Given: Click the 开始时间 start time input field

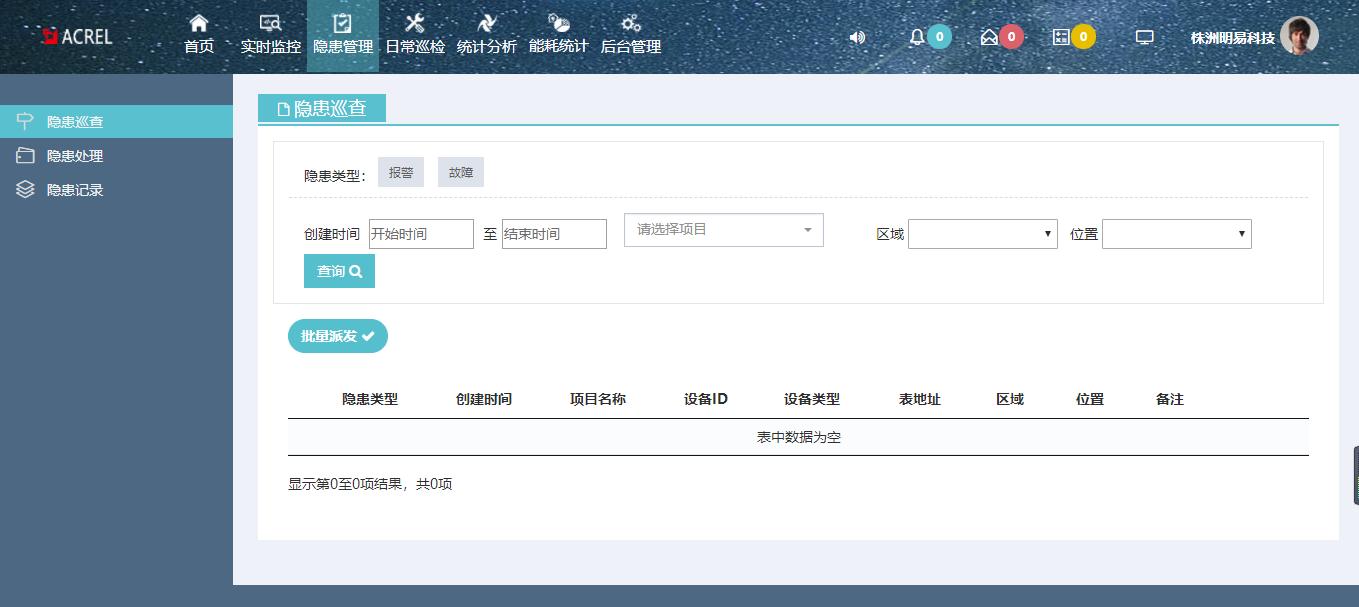Looking at the screenshot, I should [x=421, y=233].
